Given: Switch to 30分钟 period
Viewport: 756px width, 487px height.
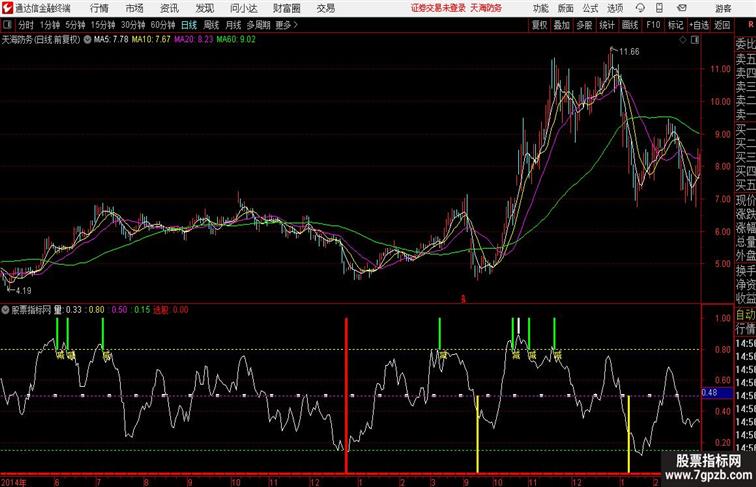Looking at the screenshot, I should click(x=133, y=25).
